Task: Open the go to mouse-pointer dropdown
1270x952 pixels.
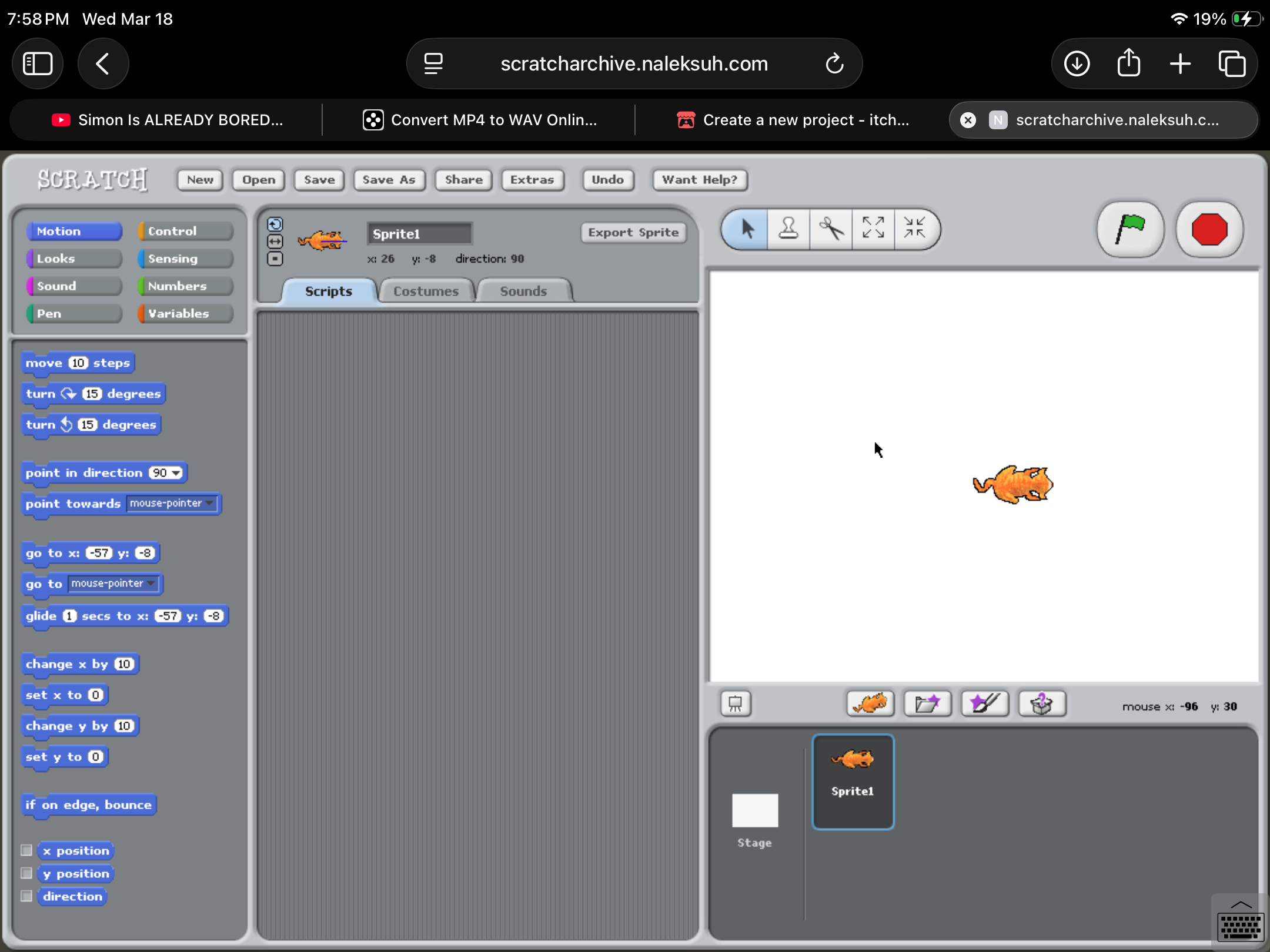Action: [151, 584]
